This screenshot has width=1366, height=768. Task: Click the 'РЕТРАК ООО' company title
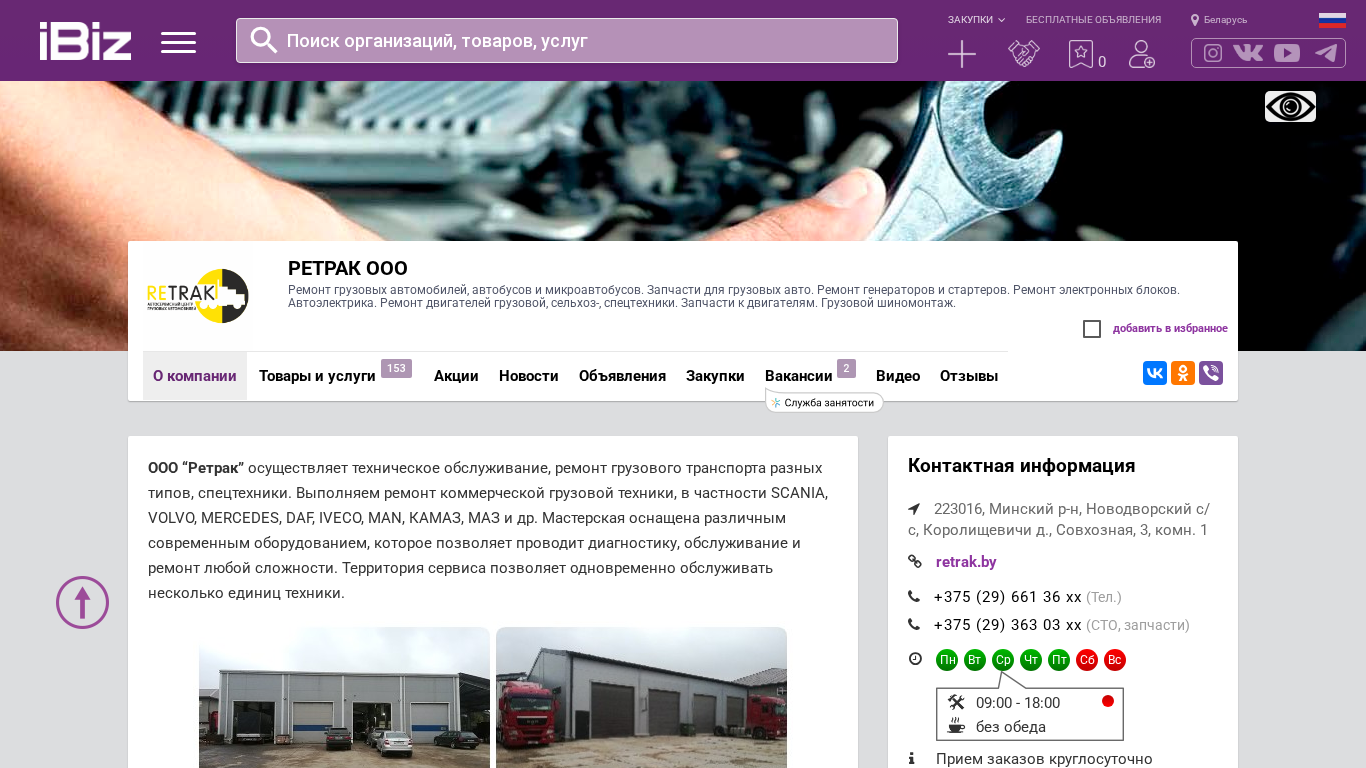[x=348, y=268]
